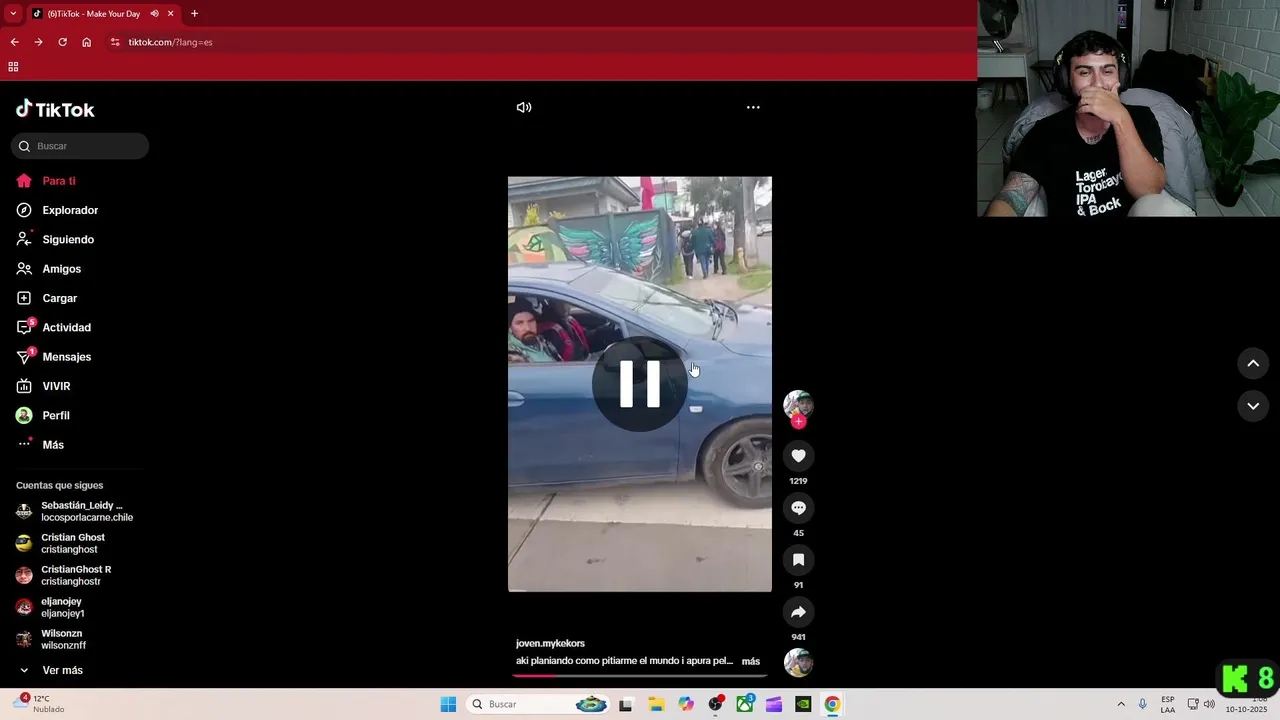
Task: Show hidden system tray icons
Action: [1121, 704]
